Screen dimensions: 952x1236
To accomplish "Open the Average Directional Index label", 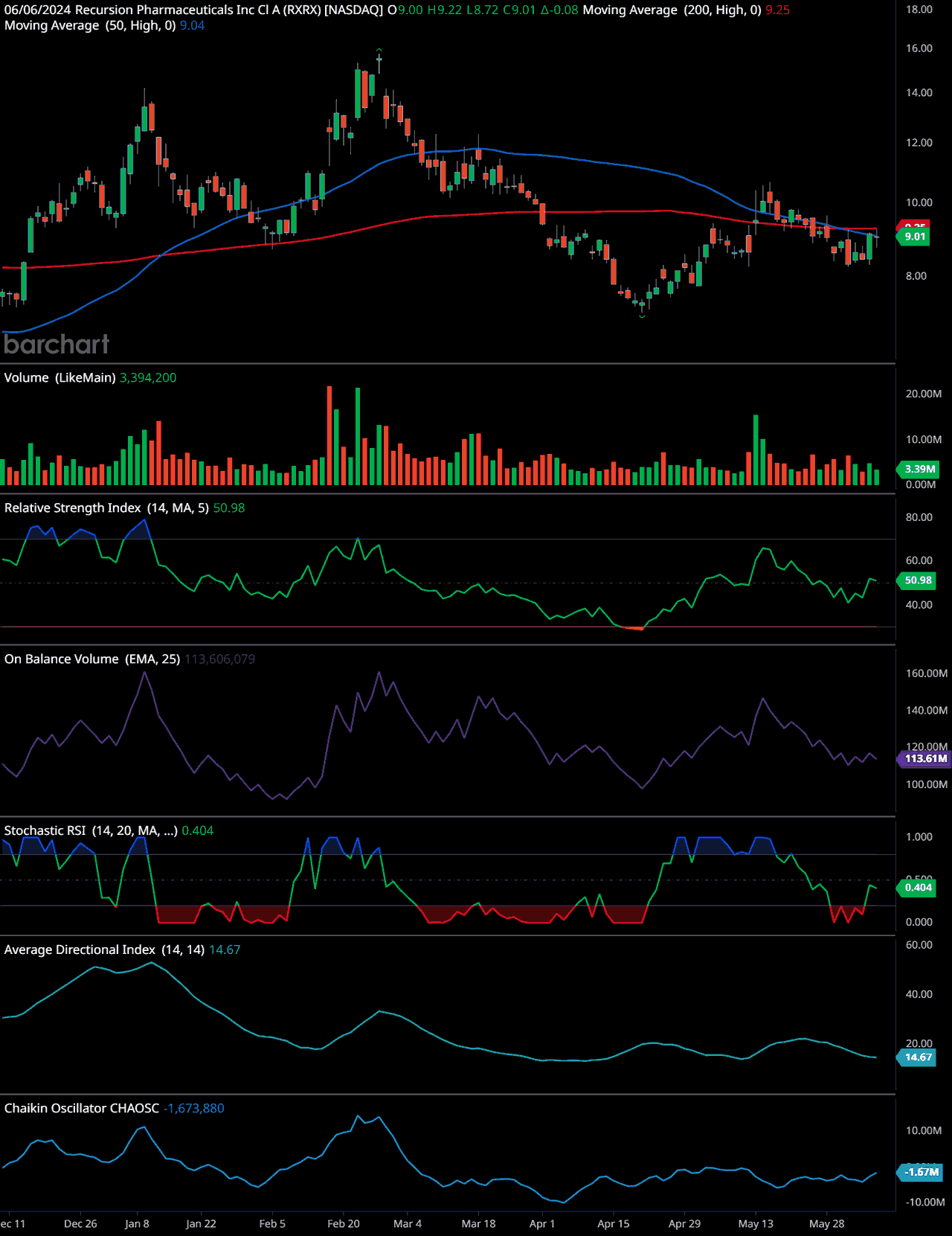I will coord(104,950).
